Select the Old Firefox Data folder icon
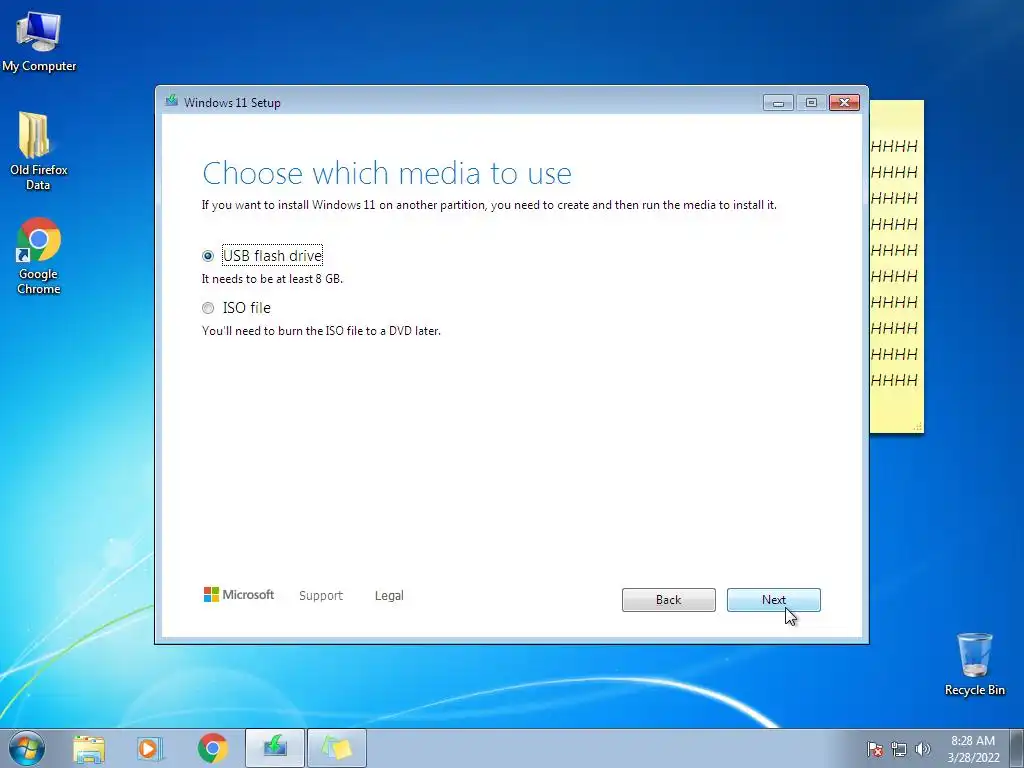Viewport: 1024px width, 768px height. point(38,150)
